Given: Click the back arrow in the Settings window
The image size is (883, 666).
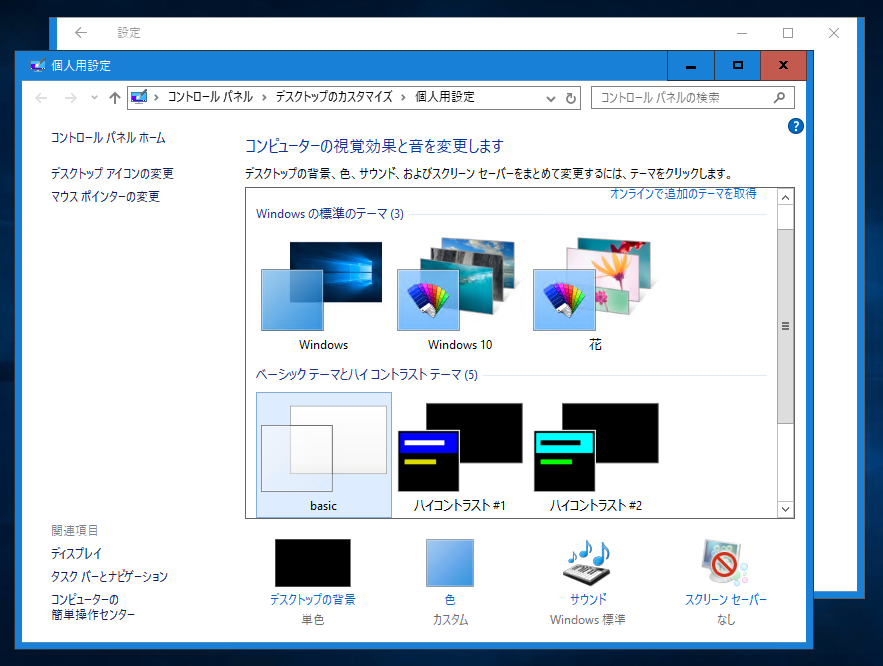Looking at the screenshot, I should (81, 33).
